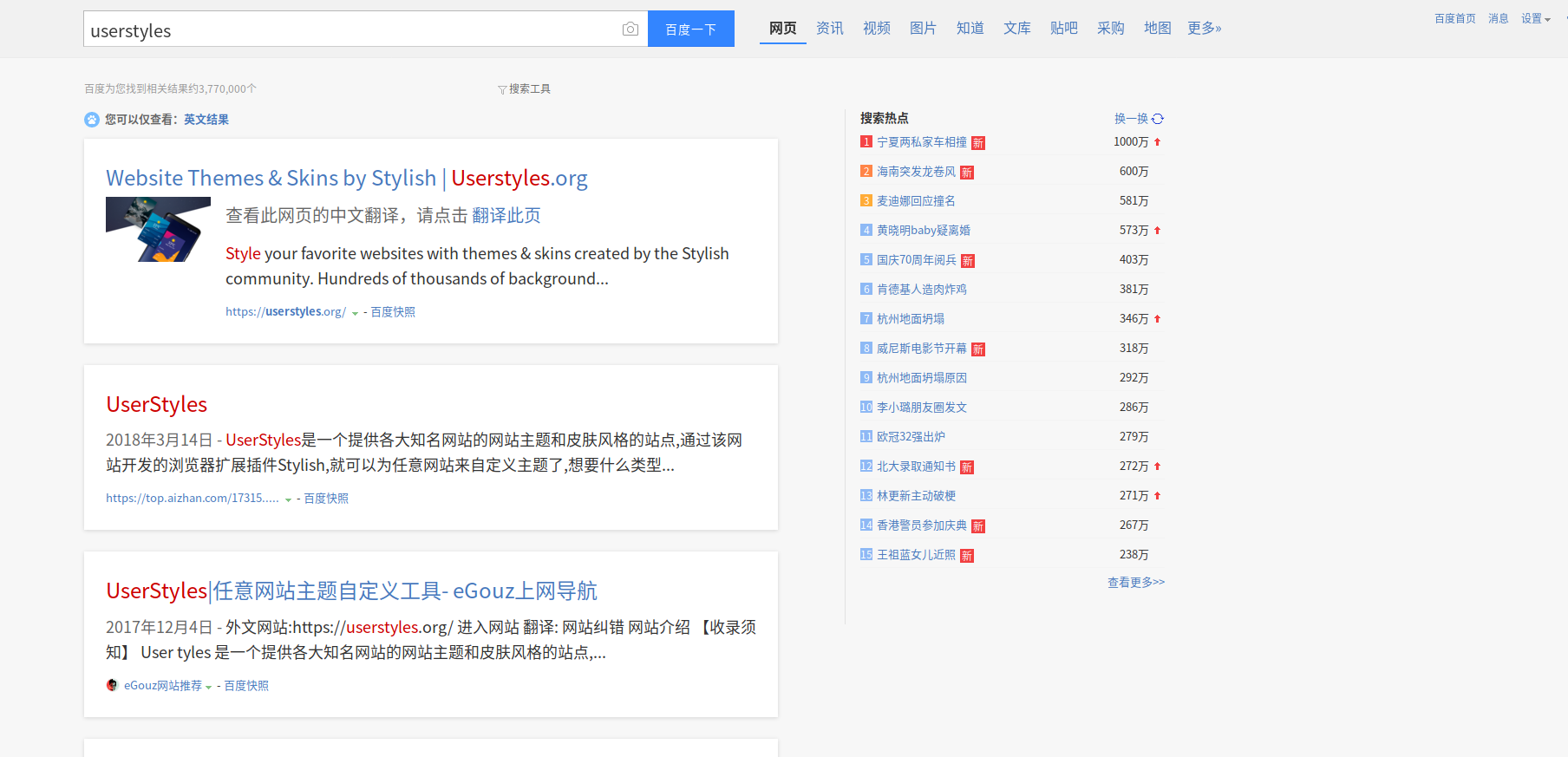Image resolution: width=1568 pixels, height=757 pixels.
Task: Open 消息 messages in the top bar
Action: (x=1499, y=18)
